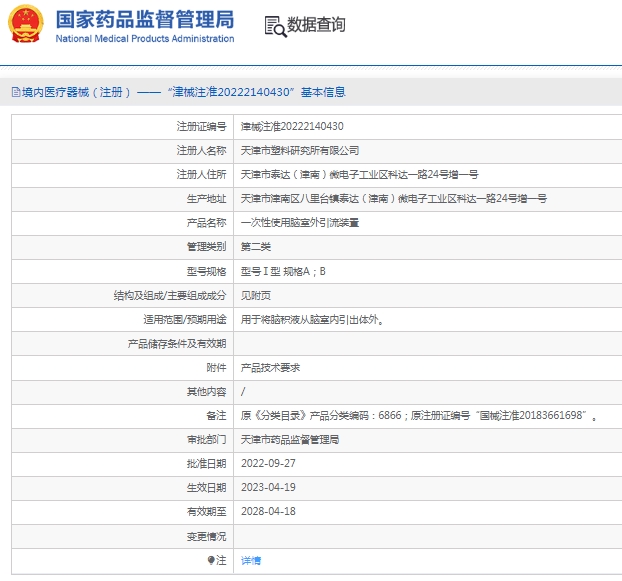Select effective date 2023-04-19

268,487
